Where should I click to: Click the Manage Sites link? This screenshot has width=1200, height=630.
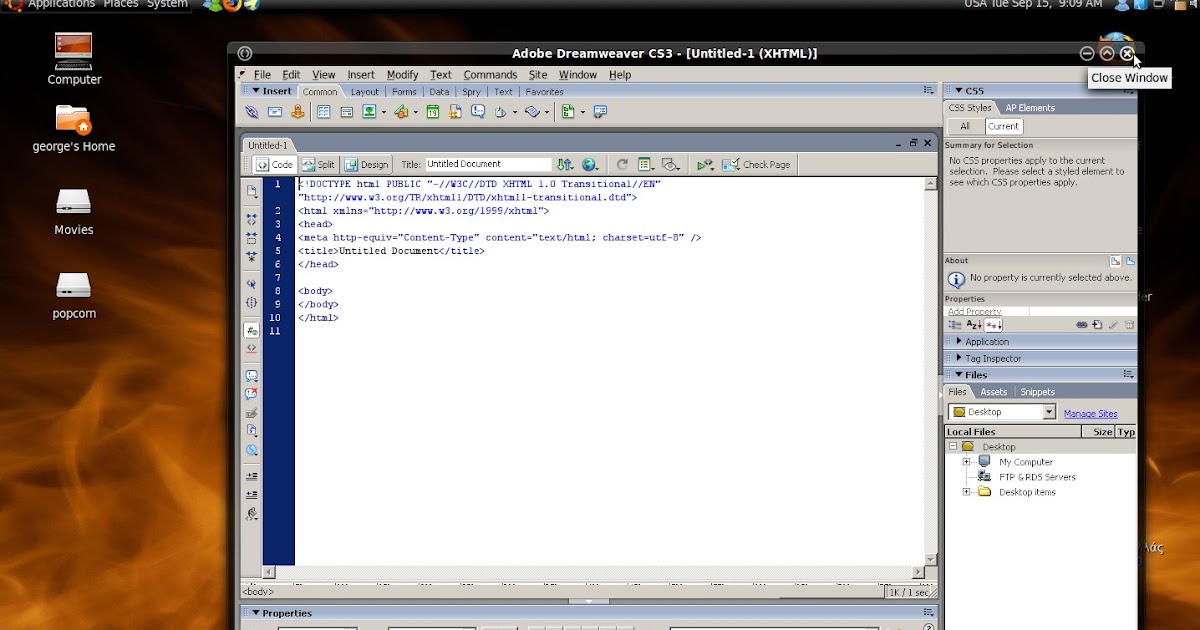pos(1091,414)
